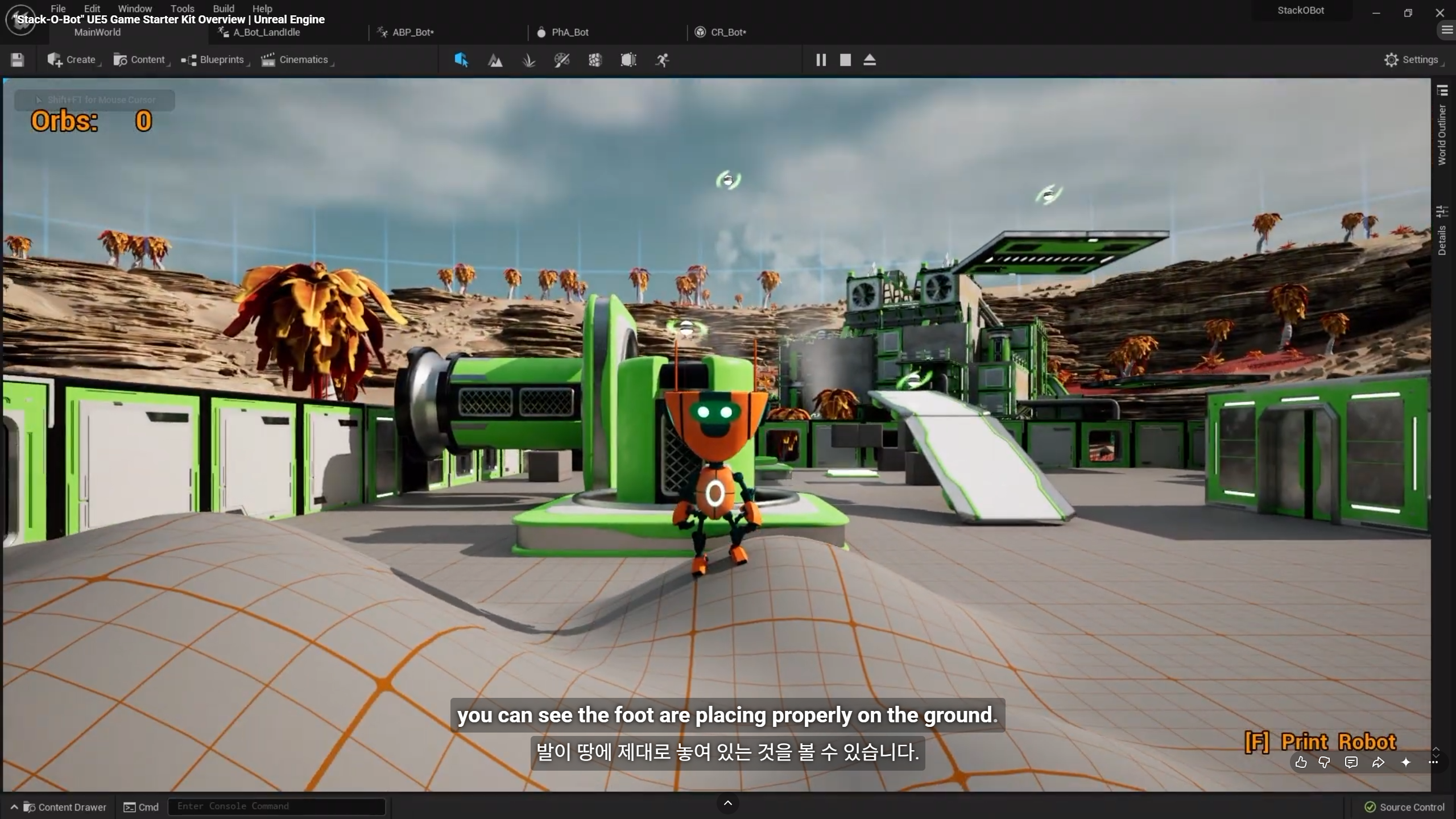Image resolution: width=1456 pixels, height=819 pixels.
Task: Open the Cmd console type dropdown
Action: click(142, 807)
